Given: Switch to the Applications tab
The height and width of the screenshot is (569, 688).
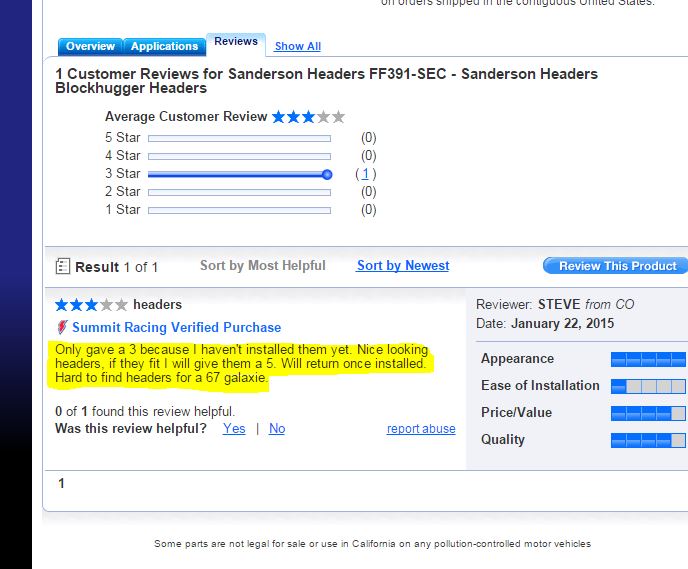Looking at the screenshot, I should [x=165, y=47].
